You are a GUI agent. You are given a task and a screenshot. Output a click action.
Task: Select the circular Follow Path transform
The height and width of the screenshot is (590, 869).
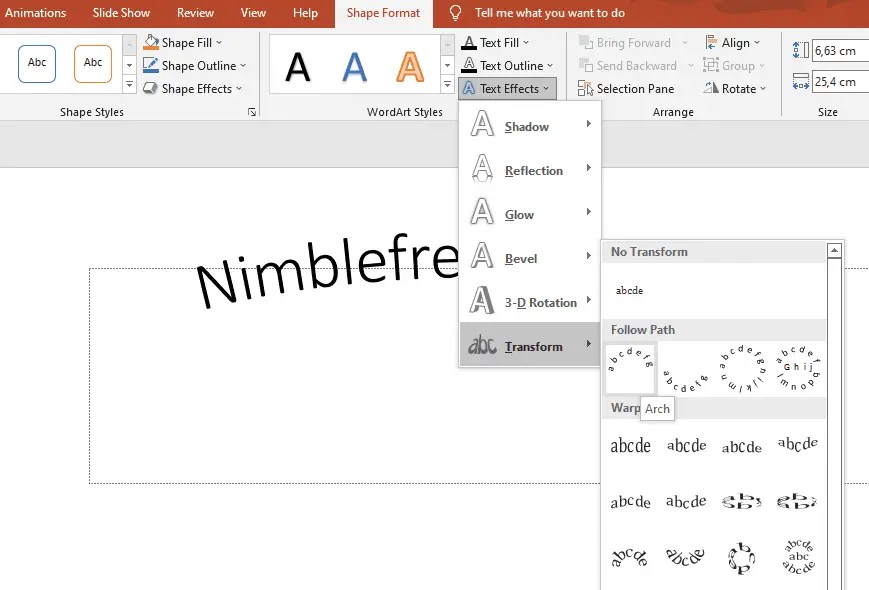coord(740,367)
